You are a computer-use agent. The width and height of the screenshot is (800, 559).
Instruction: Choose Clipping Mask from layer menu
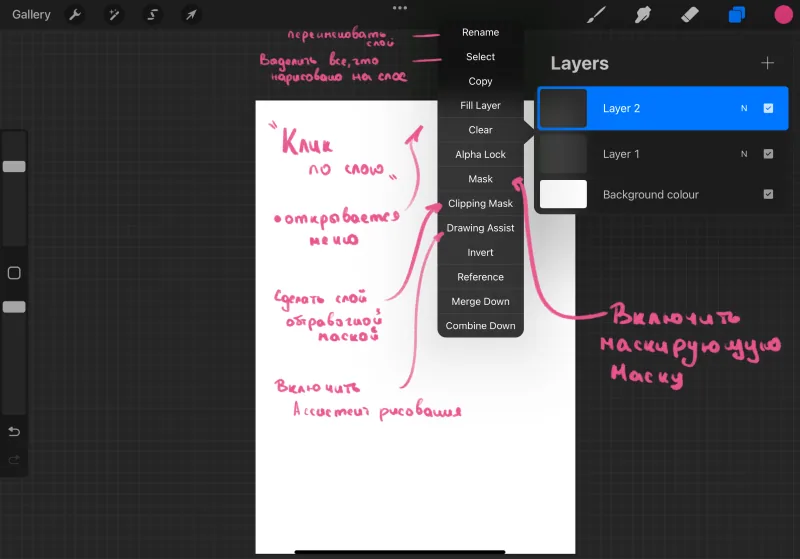click(x=480, y=204)
